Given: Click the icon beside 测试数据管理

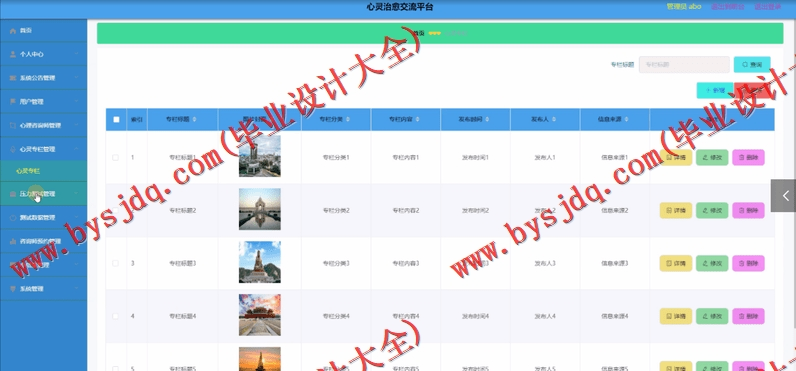Looking at the screenshot, I should [13, 218].
